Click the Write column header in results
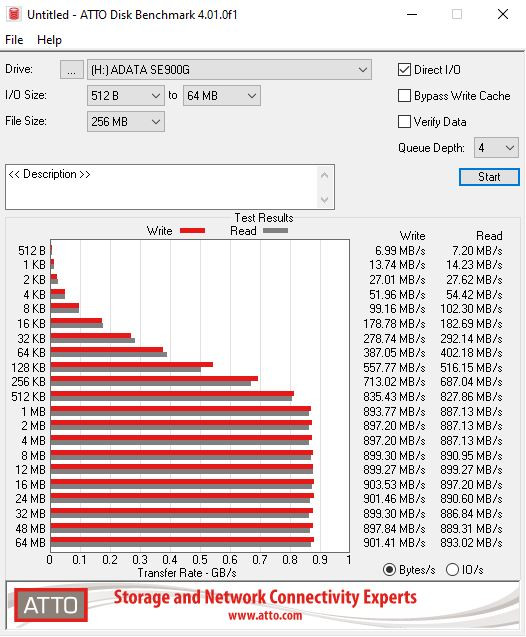The height and width of the screenshot is (637, 526). 413,236
